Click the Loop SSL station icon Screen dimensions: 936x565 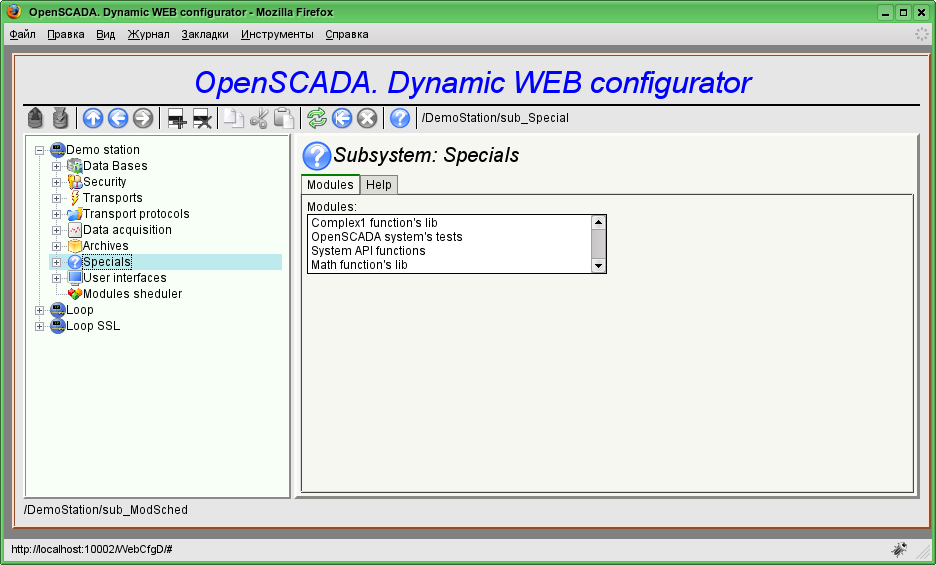tap(58, 326)
